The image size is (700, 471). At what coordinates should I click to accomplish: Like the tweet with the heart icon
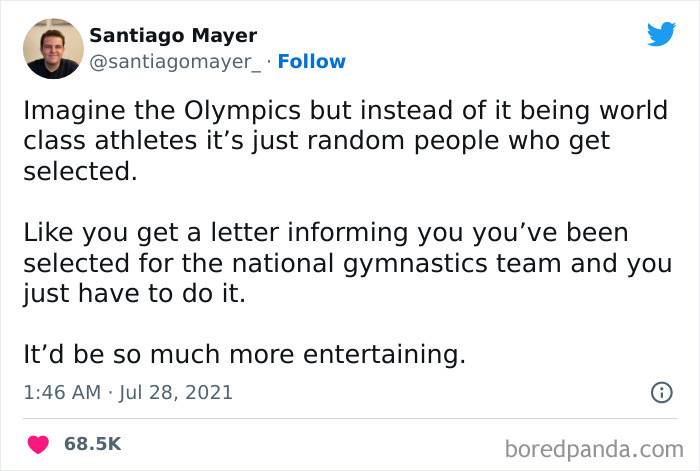tap(38, 442)
